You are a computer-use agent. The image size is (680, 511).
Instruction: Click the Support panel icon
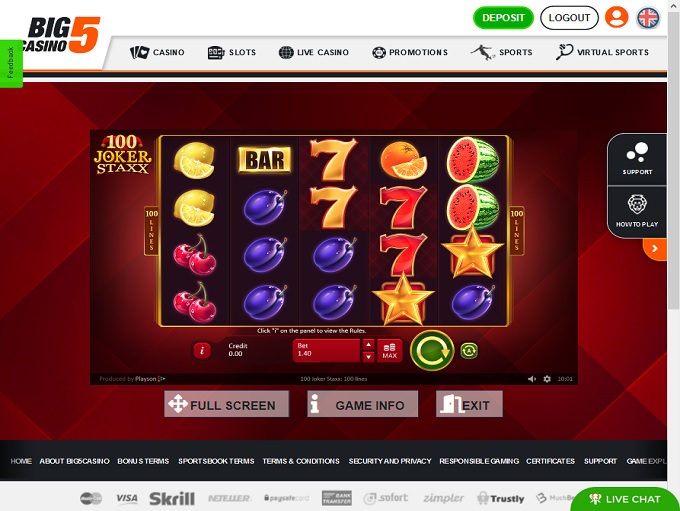point(637,159)
